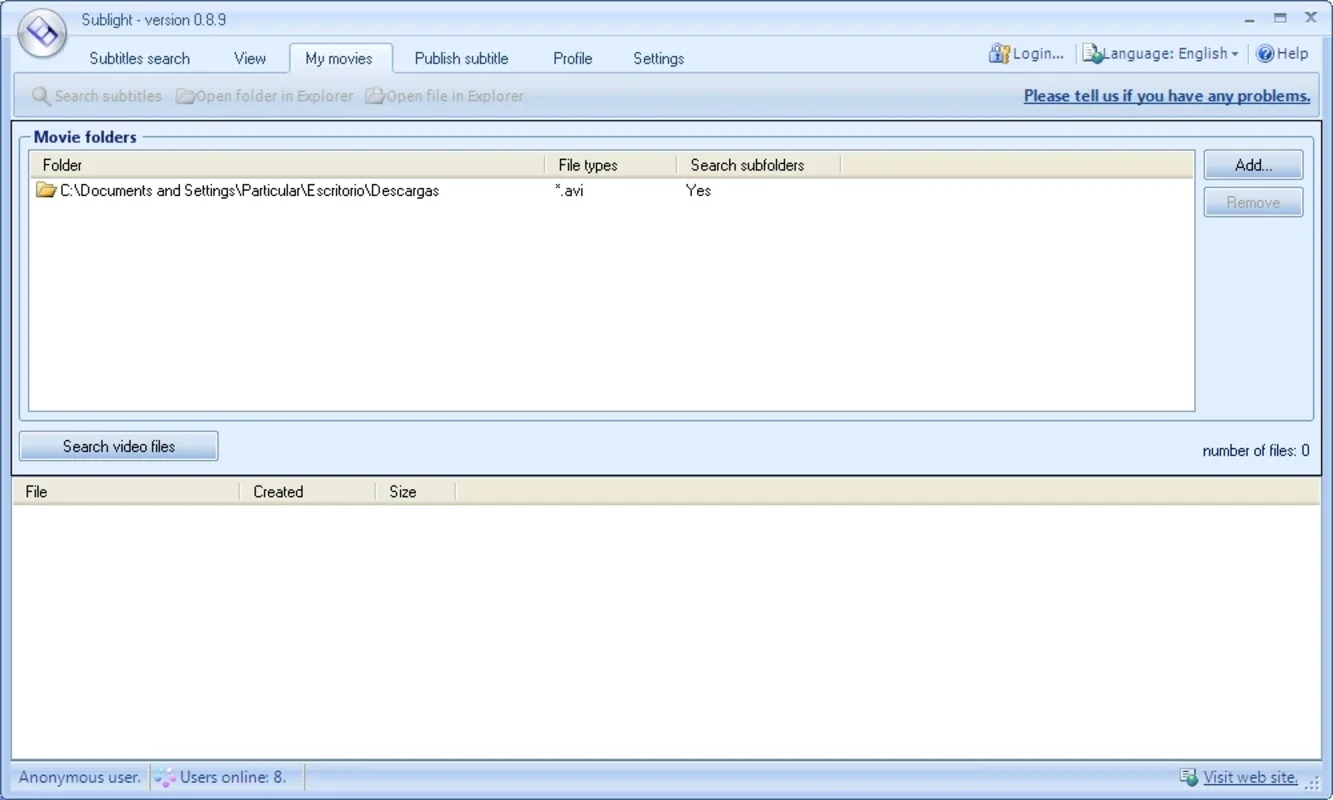The image size is (1333, 800).
Task: Click the *.avi file type cell
Action: 569,190
